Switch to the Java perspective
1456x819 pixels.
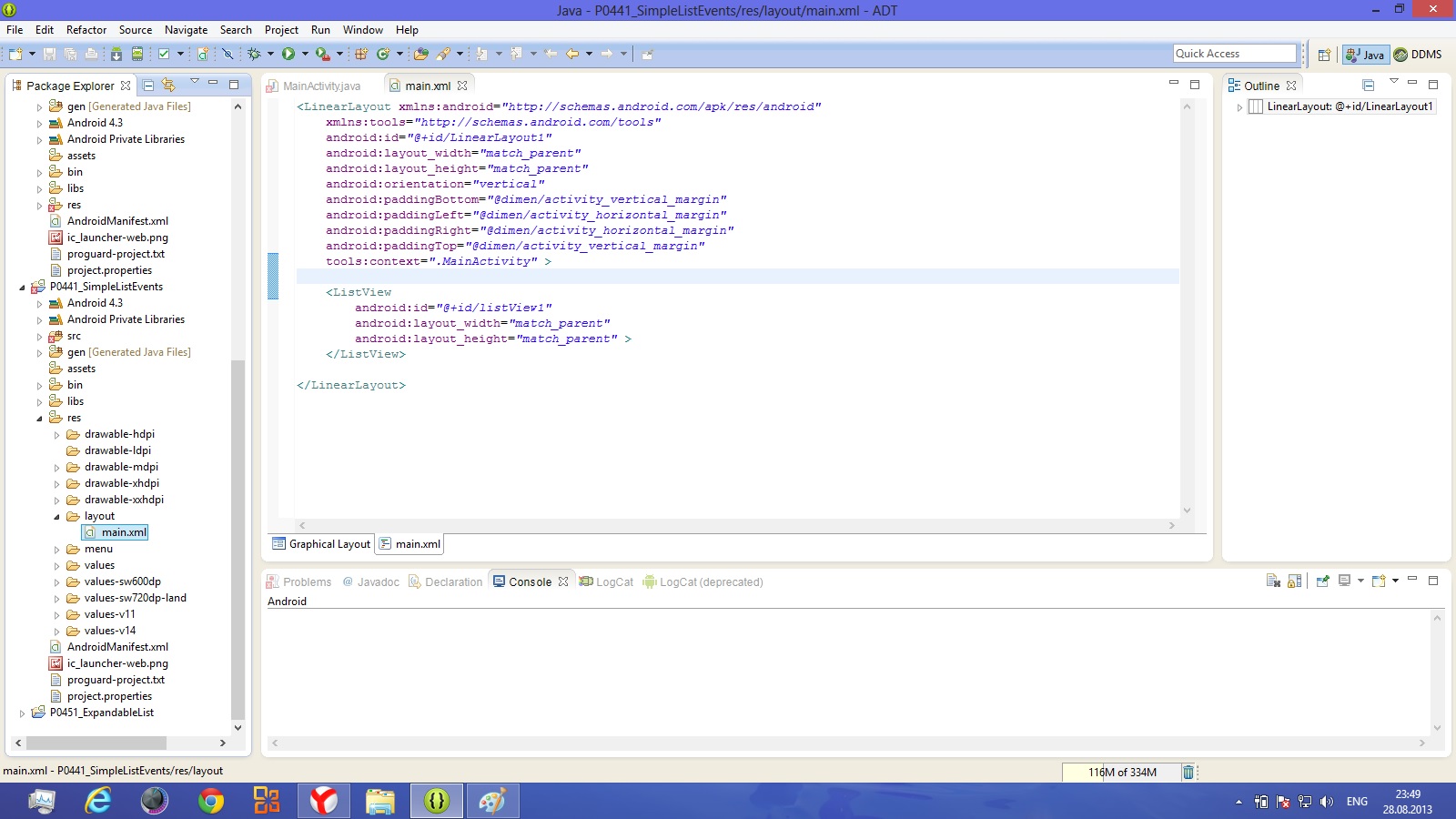(1366, 55)
